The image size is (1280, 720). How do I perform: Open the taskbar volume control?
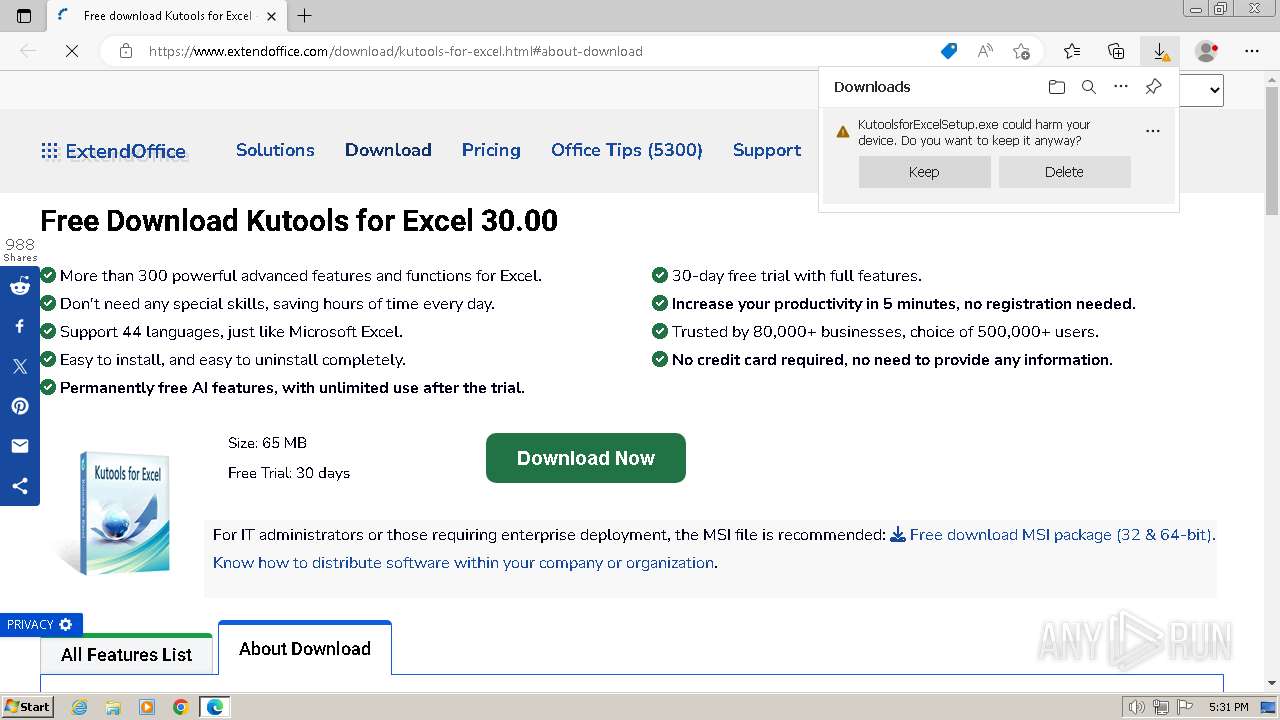click(x=1136, y=707)
